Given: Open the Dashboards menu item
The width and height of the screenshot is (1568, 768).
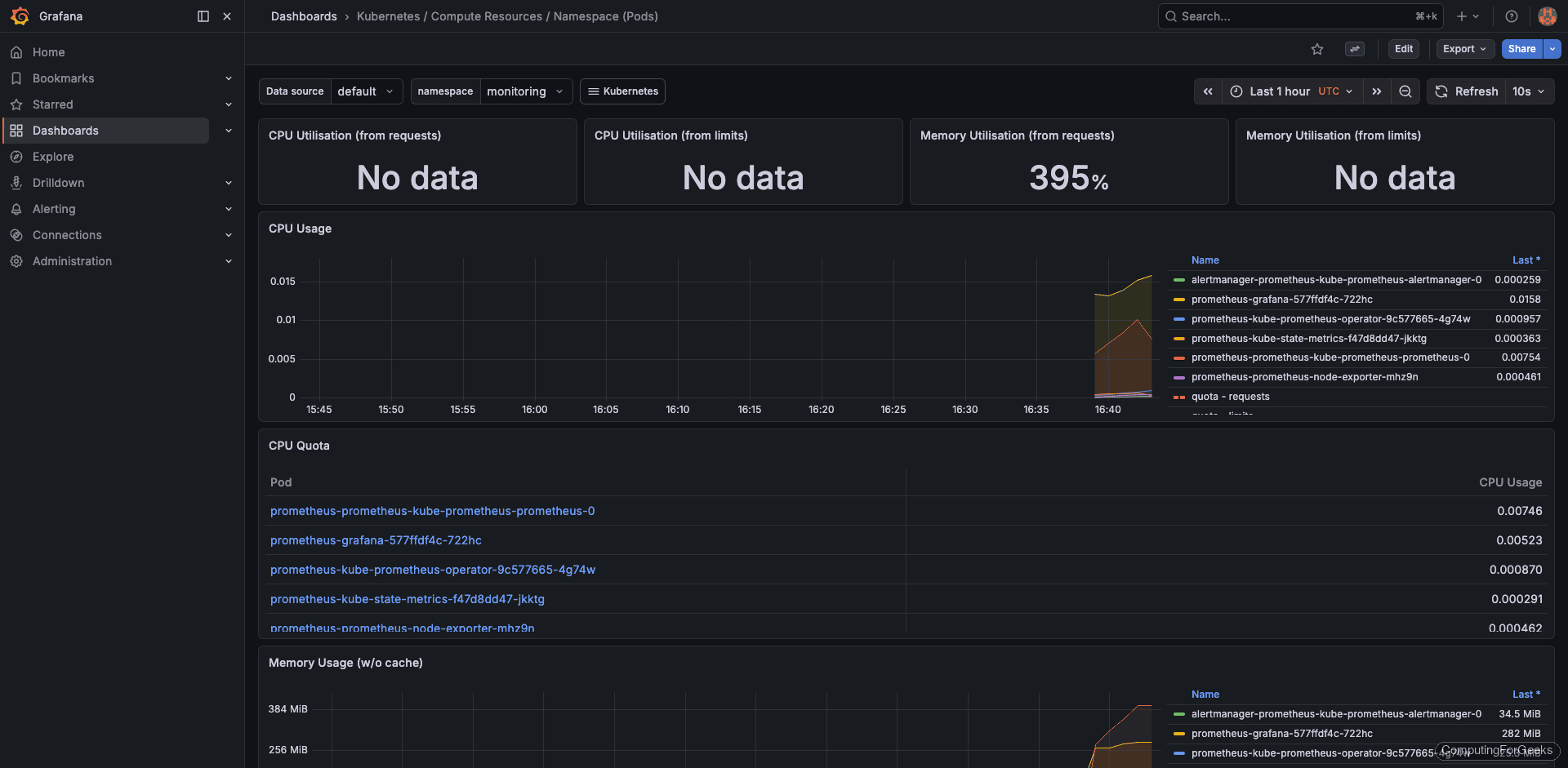Looking at the screenshot, I should coord(65,131).
